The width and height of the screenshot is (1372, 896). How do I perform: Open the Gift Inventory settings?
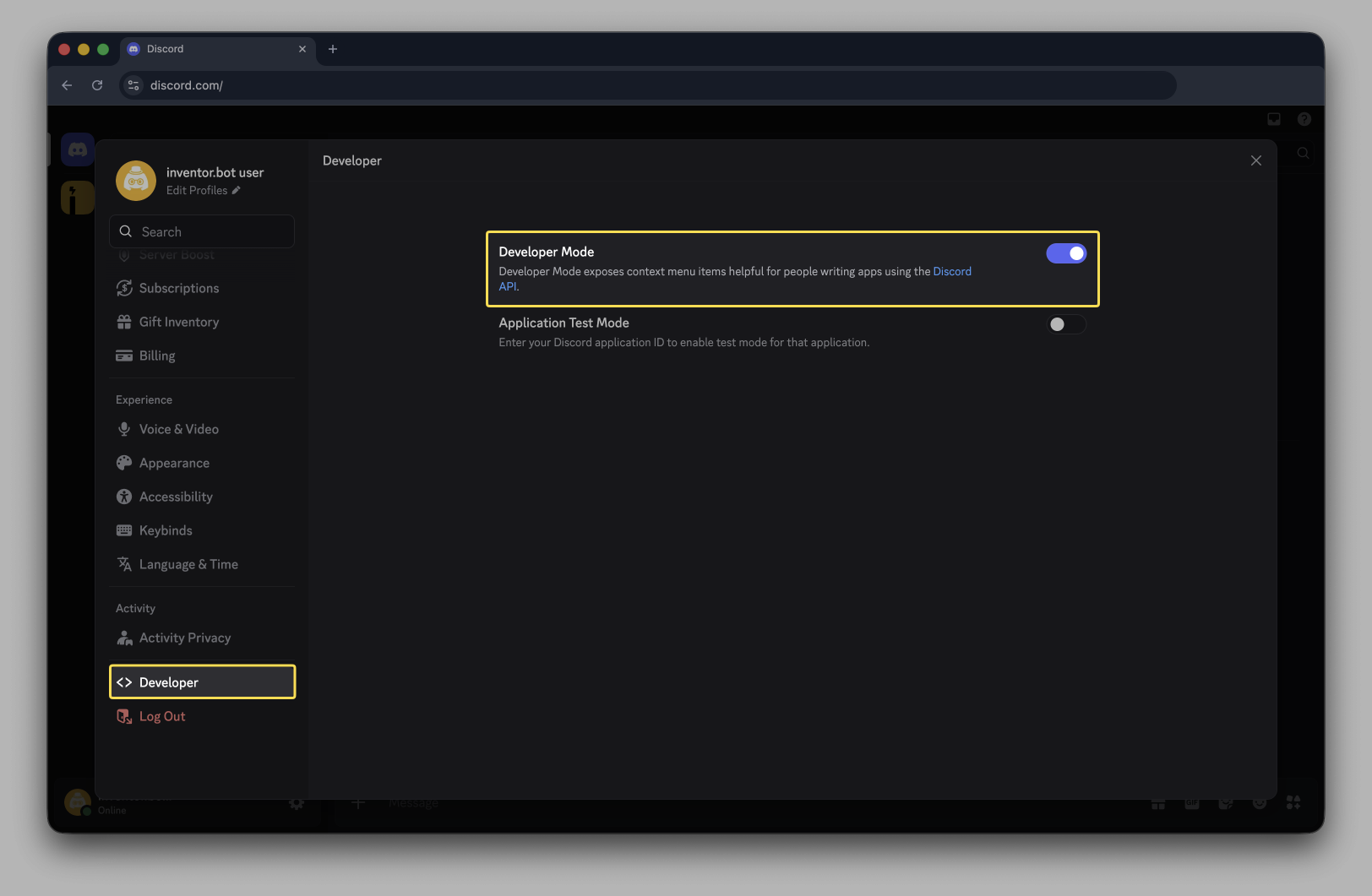(x=202, y=322)
